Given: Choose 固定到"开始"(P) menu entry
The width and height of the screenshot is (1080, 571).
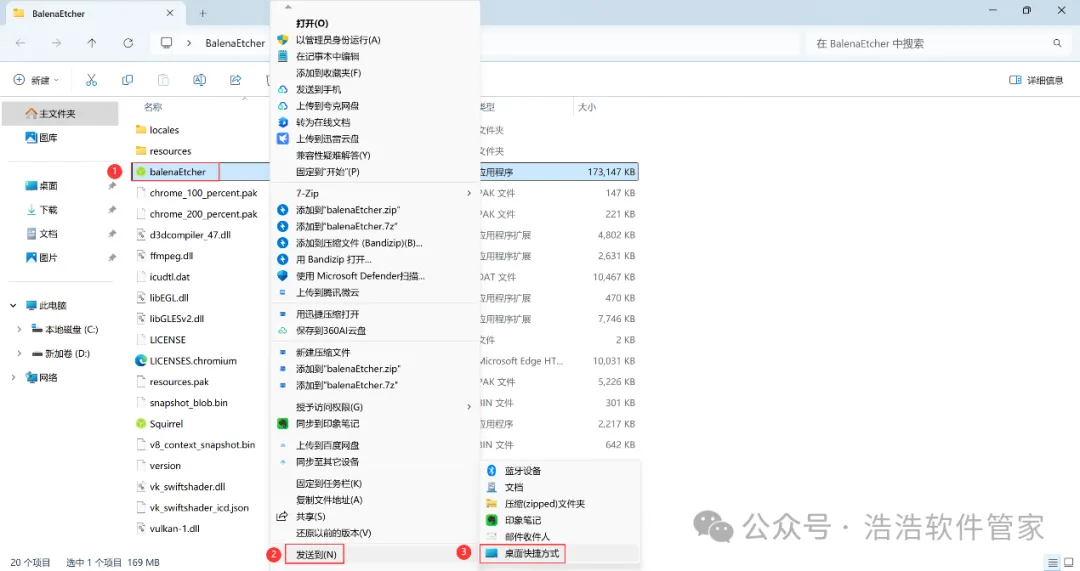Looking at the screenshot, I should pyautogui.click(x=328, y=172).
